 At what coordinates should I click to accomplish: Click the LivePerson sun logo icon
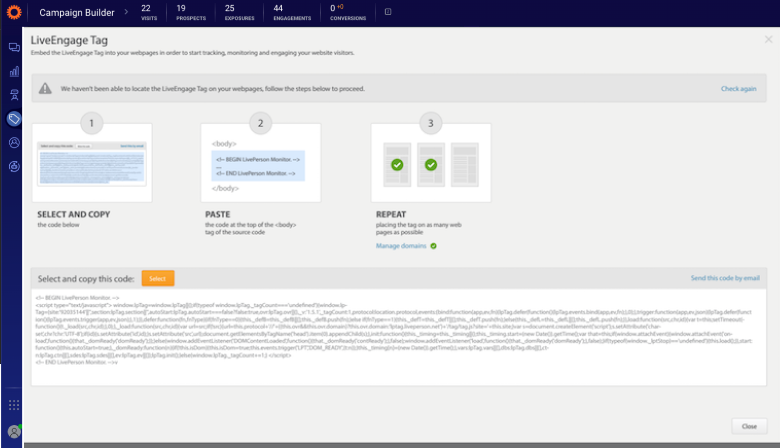click(14, 12)
